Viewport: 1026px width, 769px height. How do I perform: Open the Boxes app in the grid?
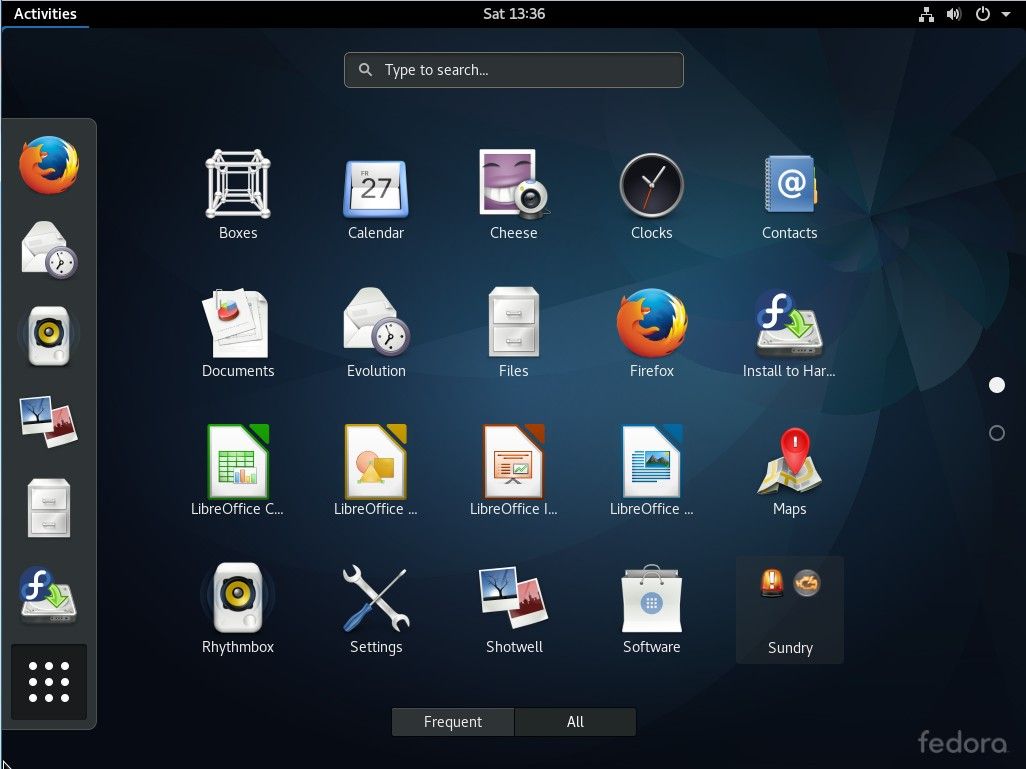(238, 194)
